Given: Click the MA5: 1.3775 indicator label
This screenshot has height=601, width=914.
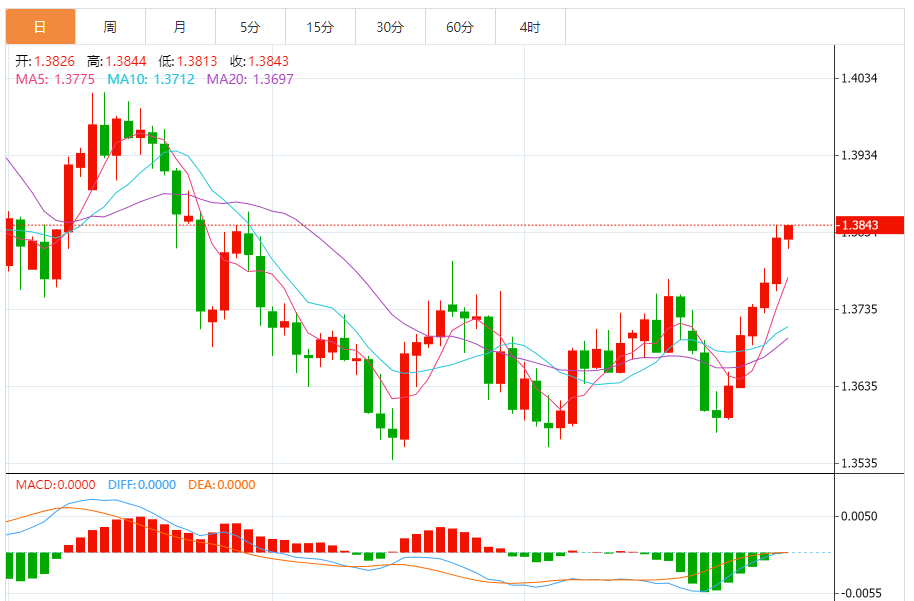Looking at the screenshot, I should (55, 79).
